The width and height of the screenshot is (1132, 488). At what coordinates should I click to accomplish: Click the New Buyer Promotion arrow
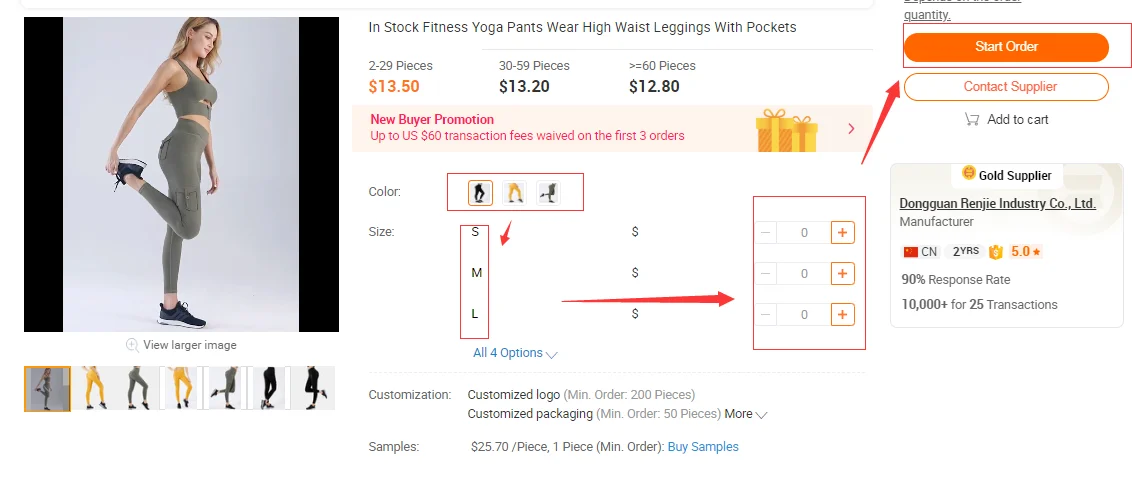tap(851, 128)
